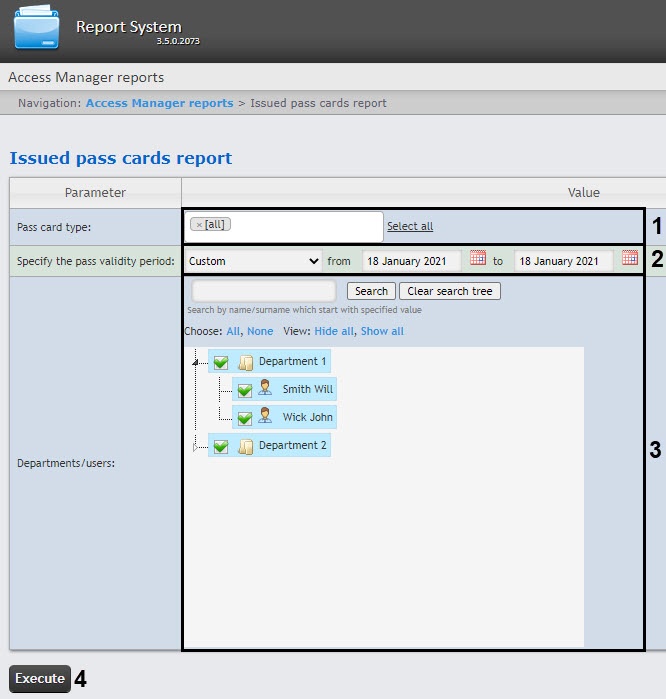Open the 'to' date calendar picker

point(630,258)
